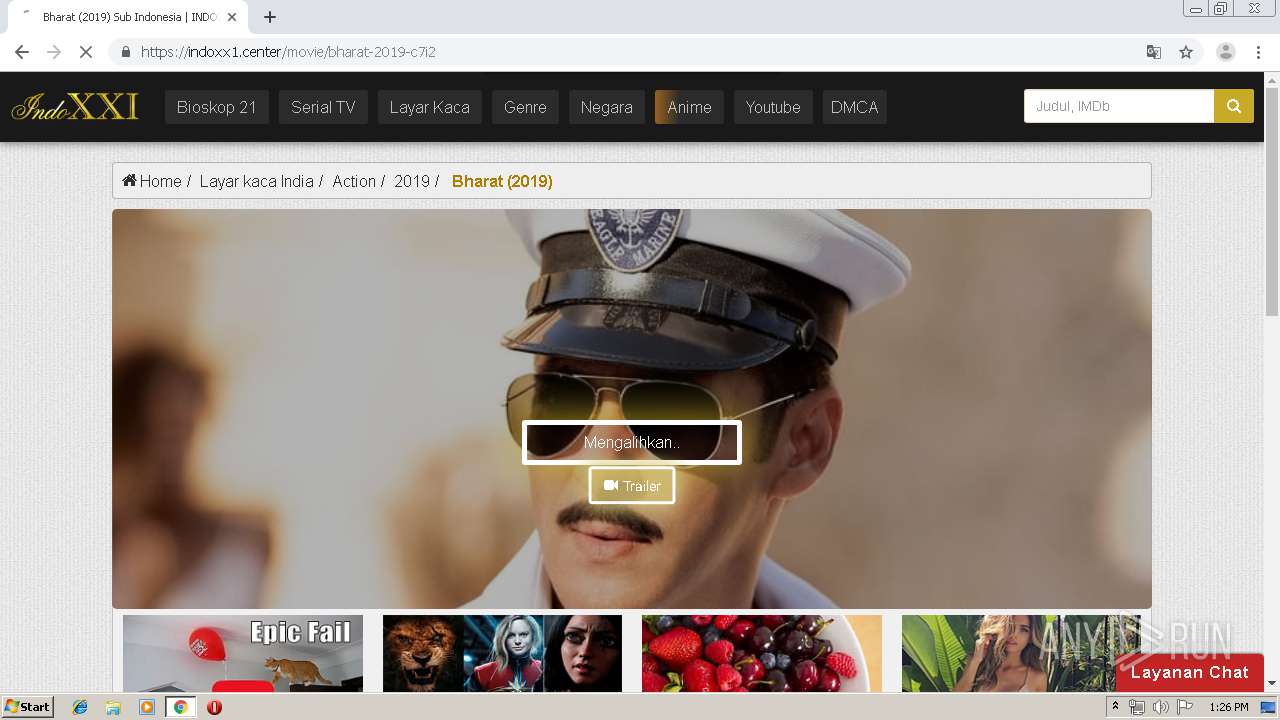Open Action breadcrumb link
1280x720 pixels.
click(354, 181)
